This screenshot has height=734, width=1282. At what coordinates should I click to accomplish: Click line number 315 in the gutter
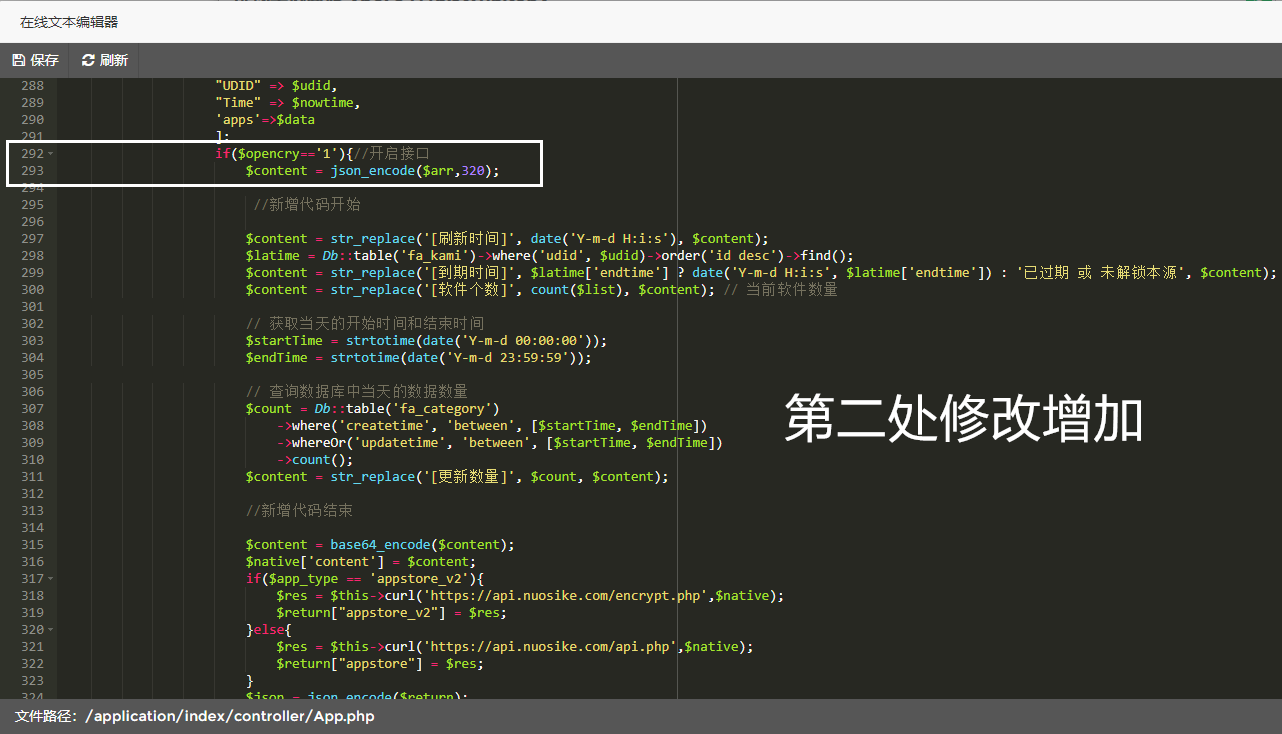coord(32,544)
